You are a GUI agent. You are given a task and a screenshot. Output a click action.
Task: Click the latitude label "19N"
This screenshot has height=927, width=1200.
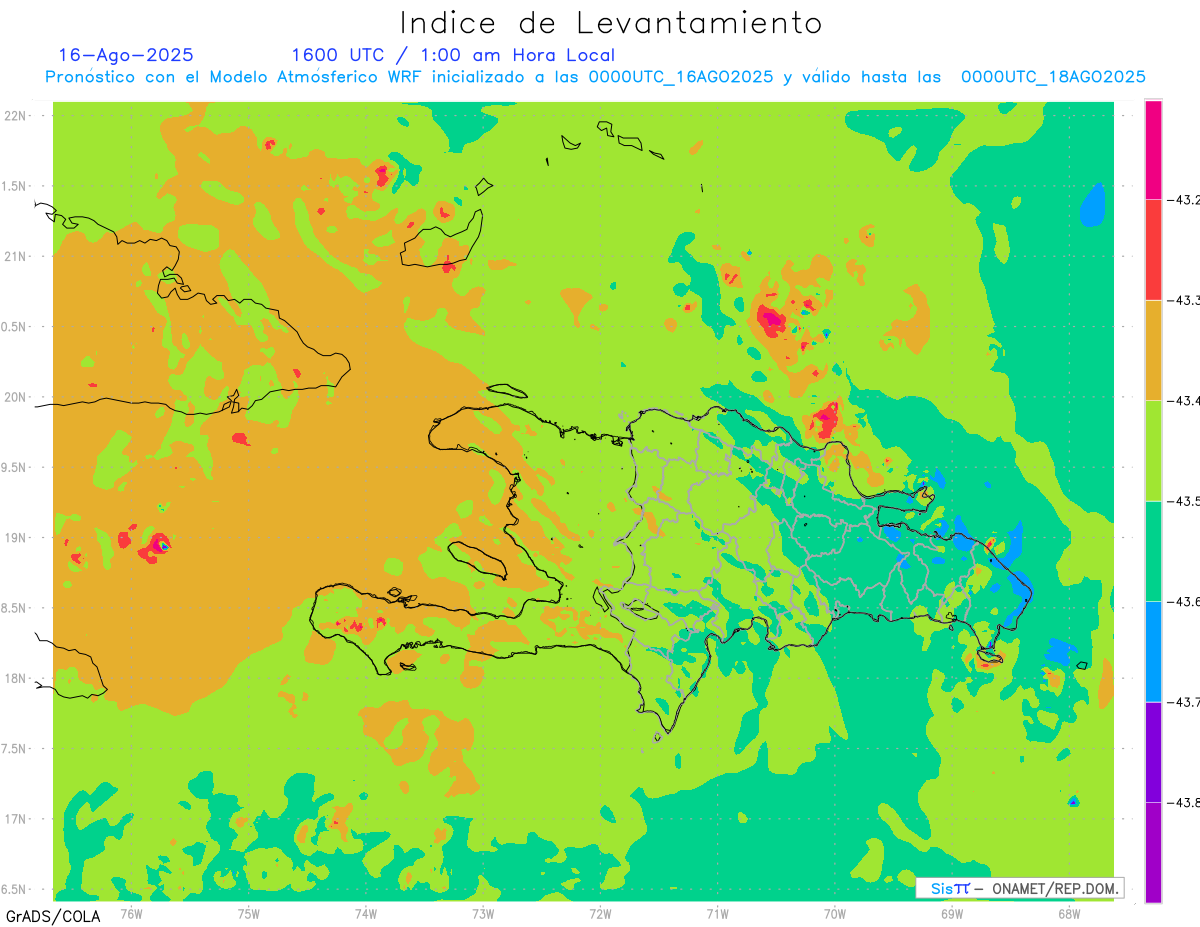[16, 538]
